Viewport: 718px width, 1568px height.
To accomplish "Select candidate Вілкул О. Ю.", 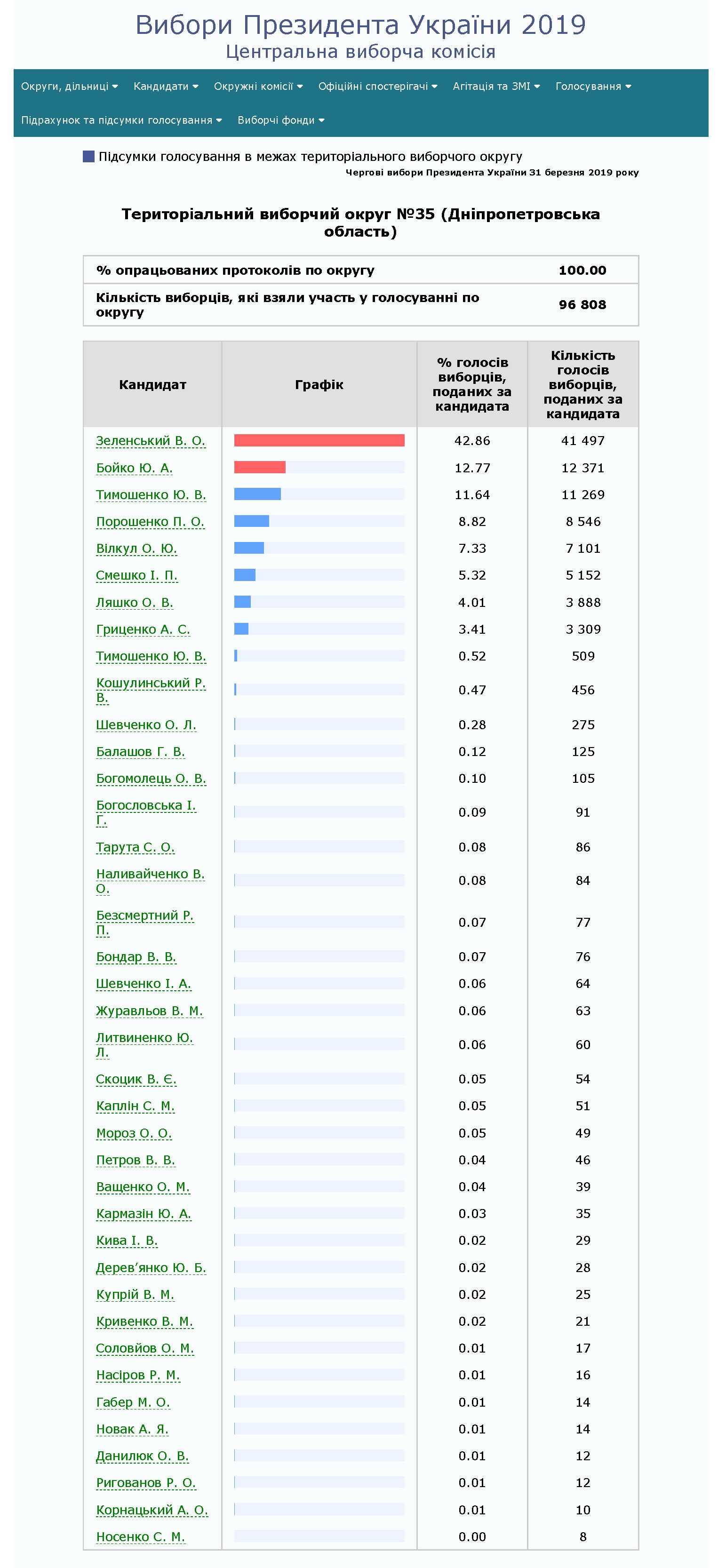I will click(x=136, y=549).
